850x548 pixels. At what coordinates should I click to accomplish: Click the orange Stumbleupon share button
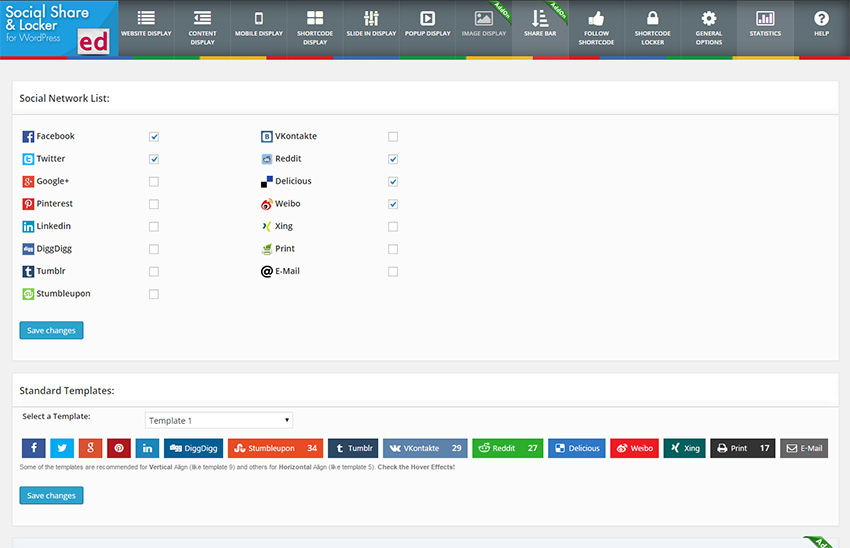tap(275, 448)
